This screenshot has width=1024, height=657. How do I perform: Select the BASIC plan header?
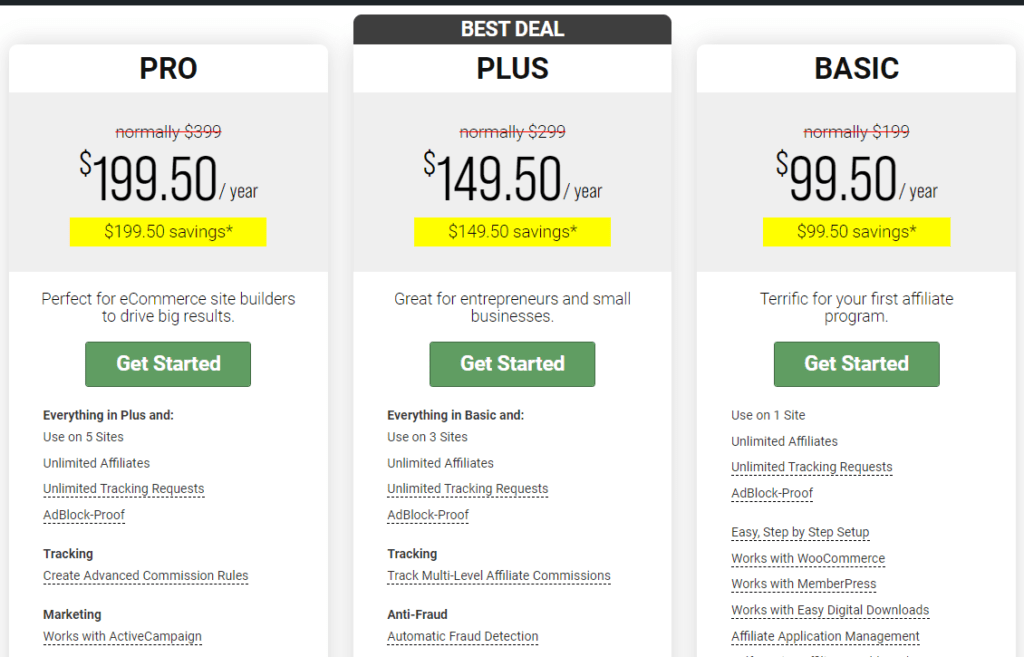coord(856,68)
